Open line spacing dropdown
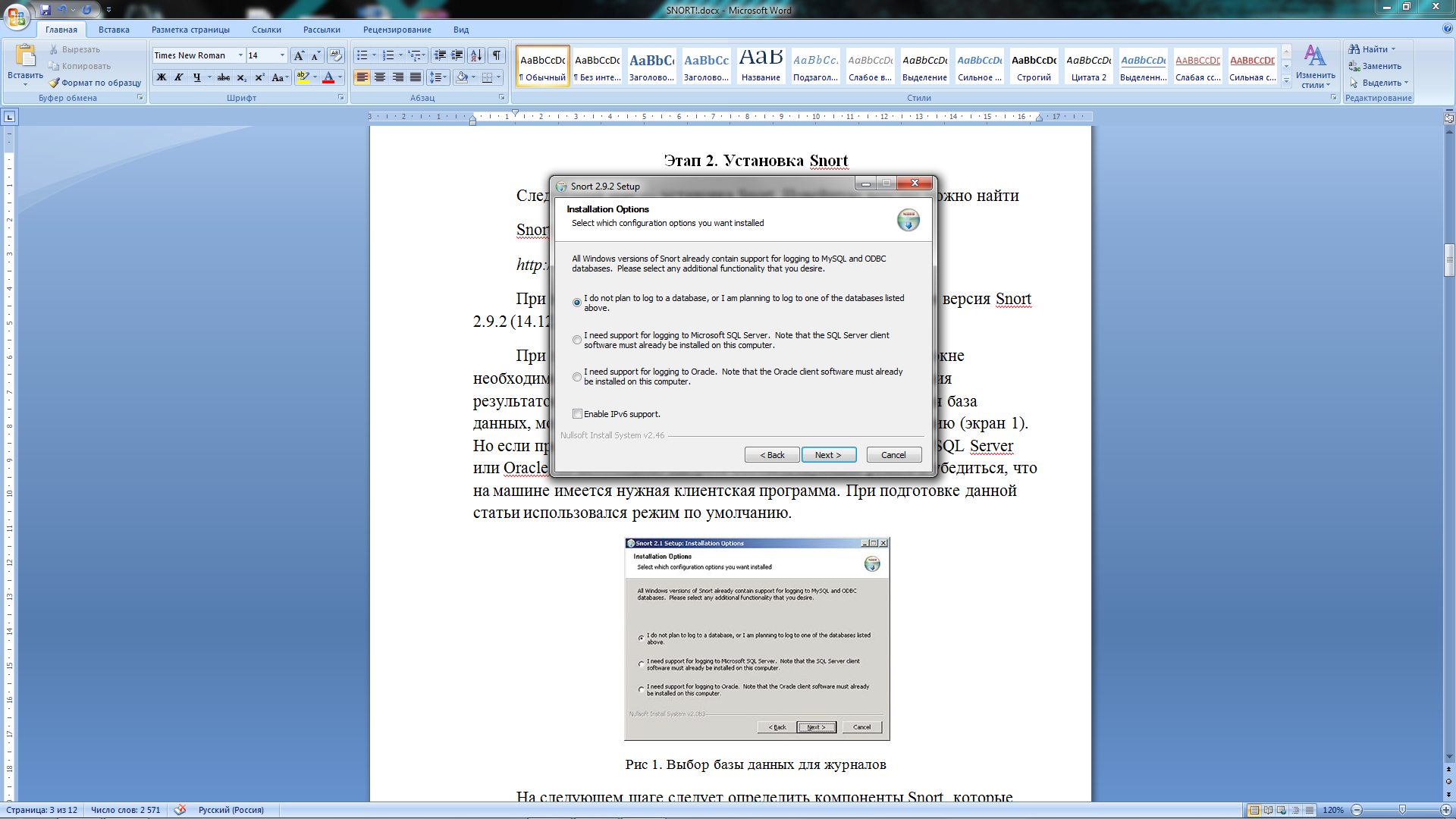Screen dimensions: 1456x819 pos(438,77)
